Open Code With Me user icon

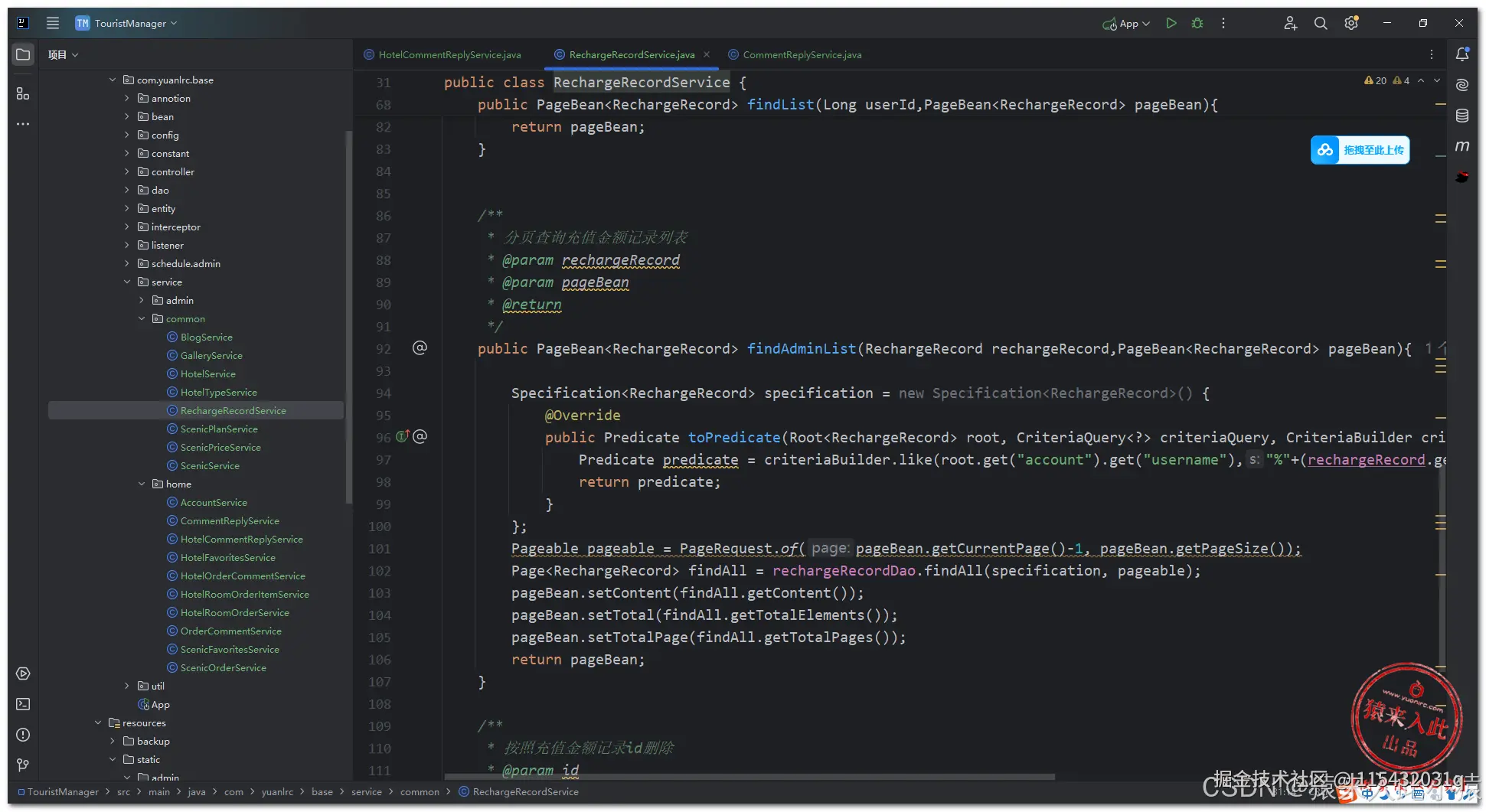(1290, 23)
